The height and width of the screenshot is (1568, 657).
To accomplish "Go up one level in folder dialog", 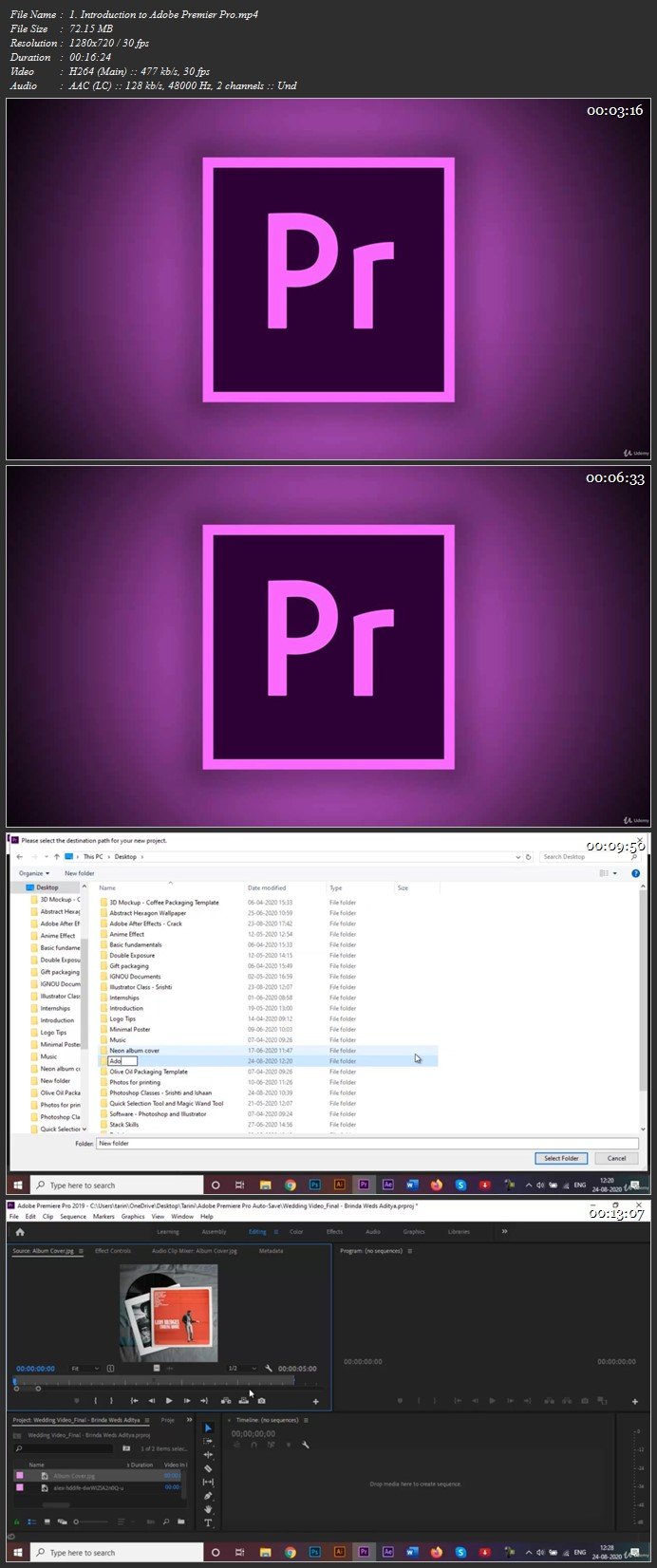I will (57, 856).
